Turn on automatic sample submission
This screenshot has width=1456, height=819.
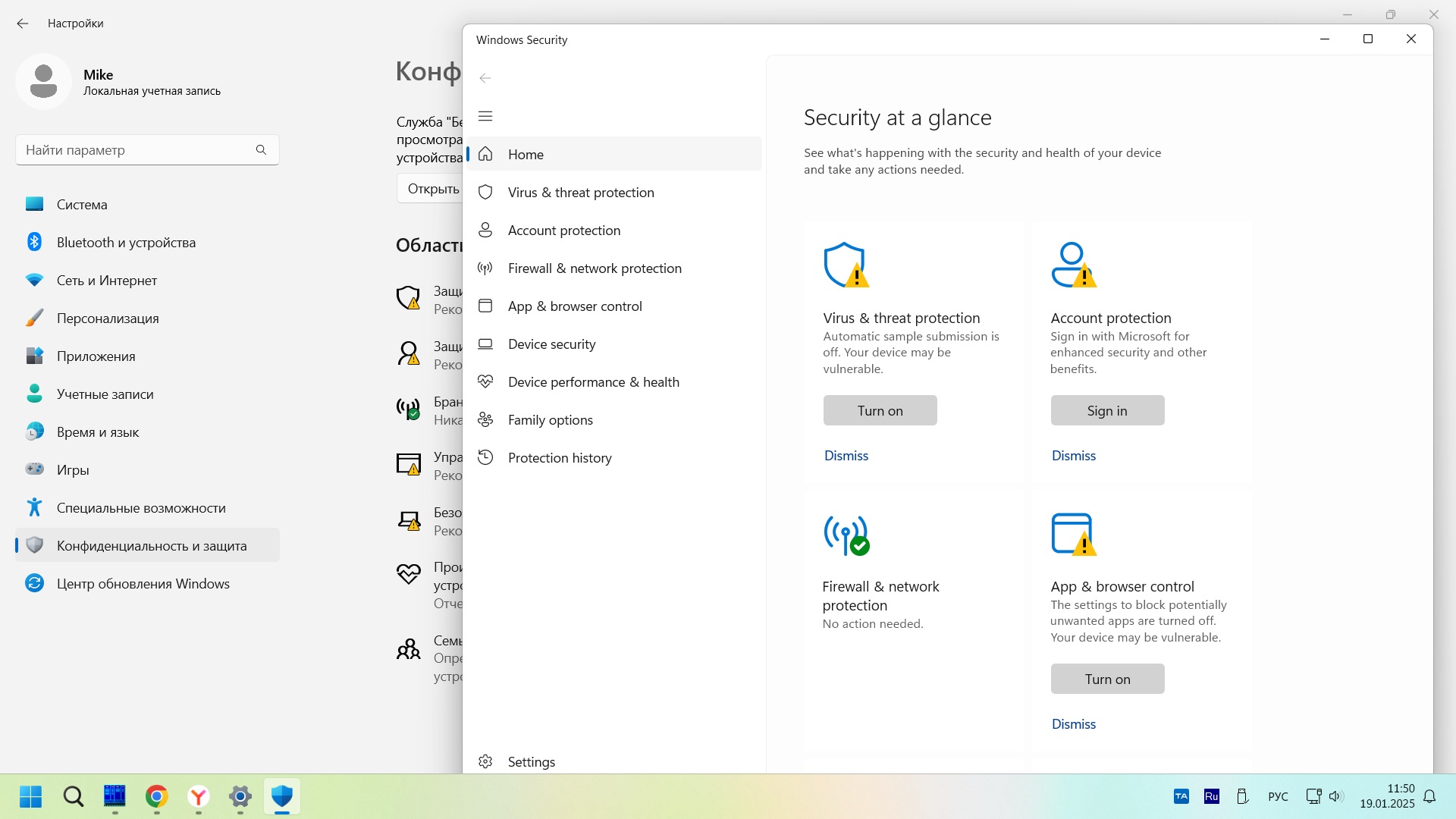880,410
